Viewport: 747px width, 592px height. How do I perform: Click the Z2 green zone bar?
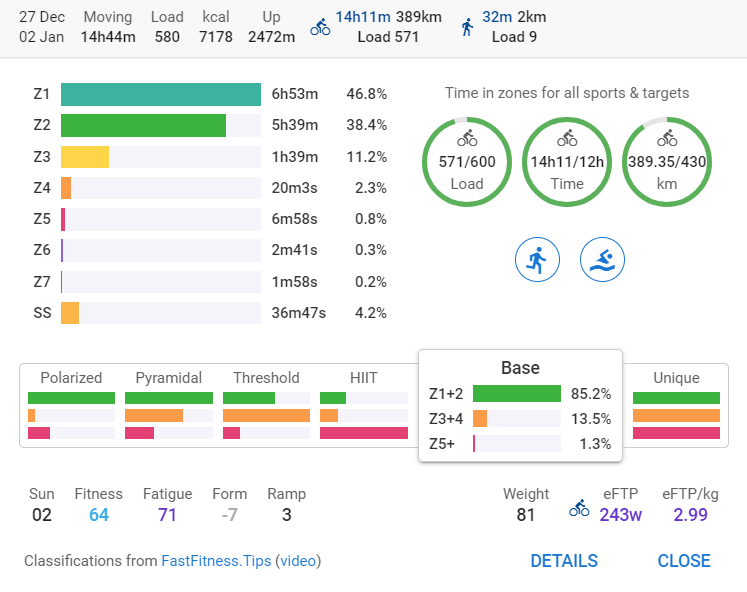[143, 125]
